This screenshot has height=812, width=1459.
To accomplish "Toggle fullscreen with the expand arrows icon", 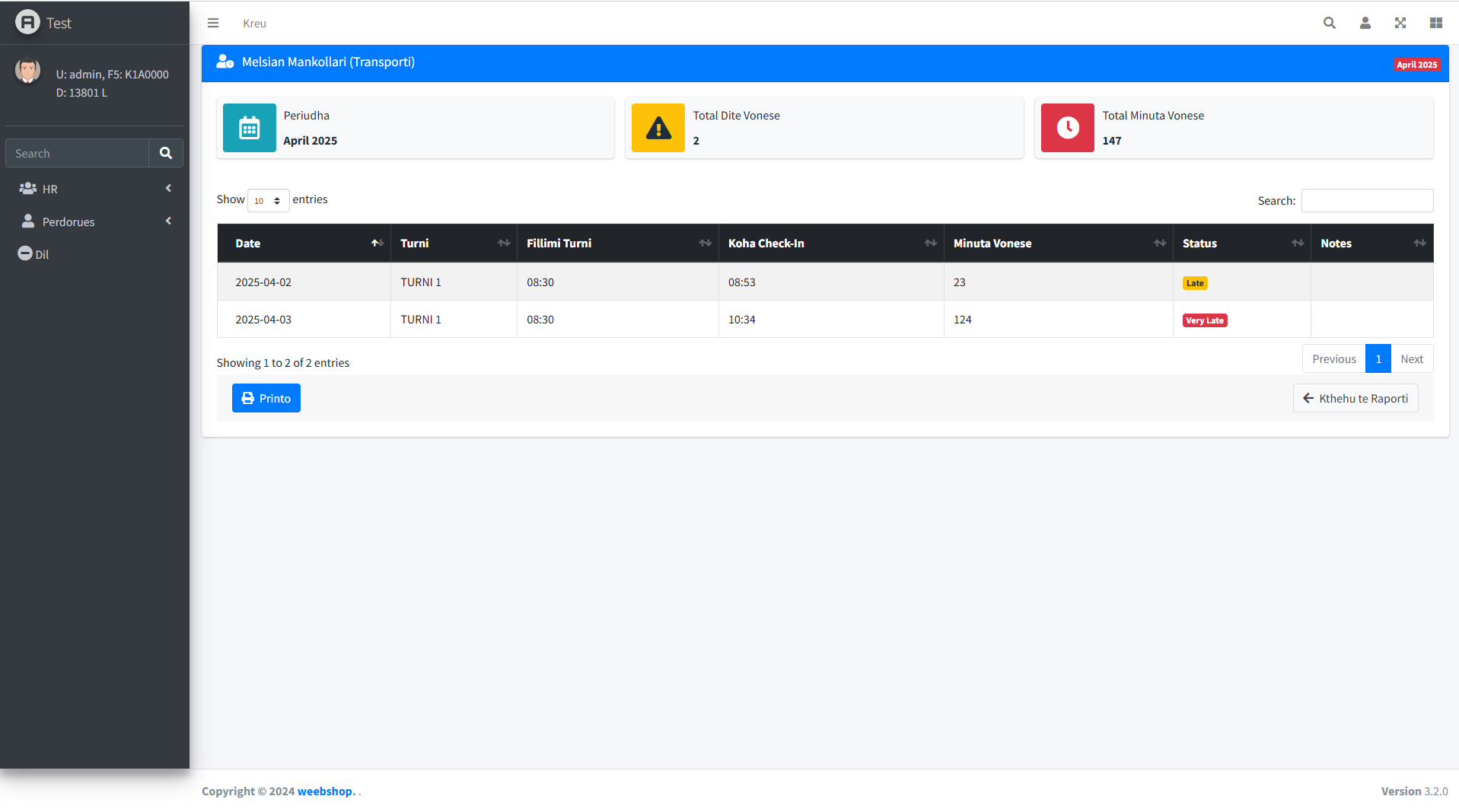I will (1400, 23).
